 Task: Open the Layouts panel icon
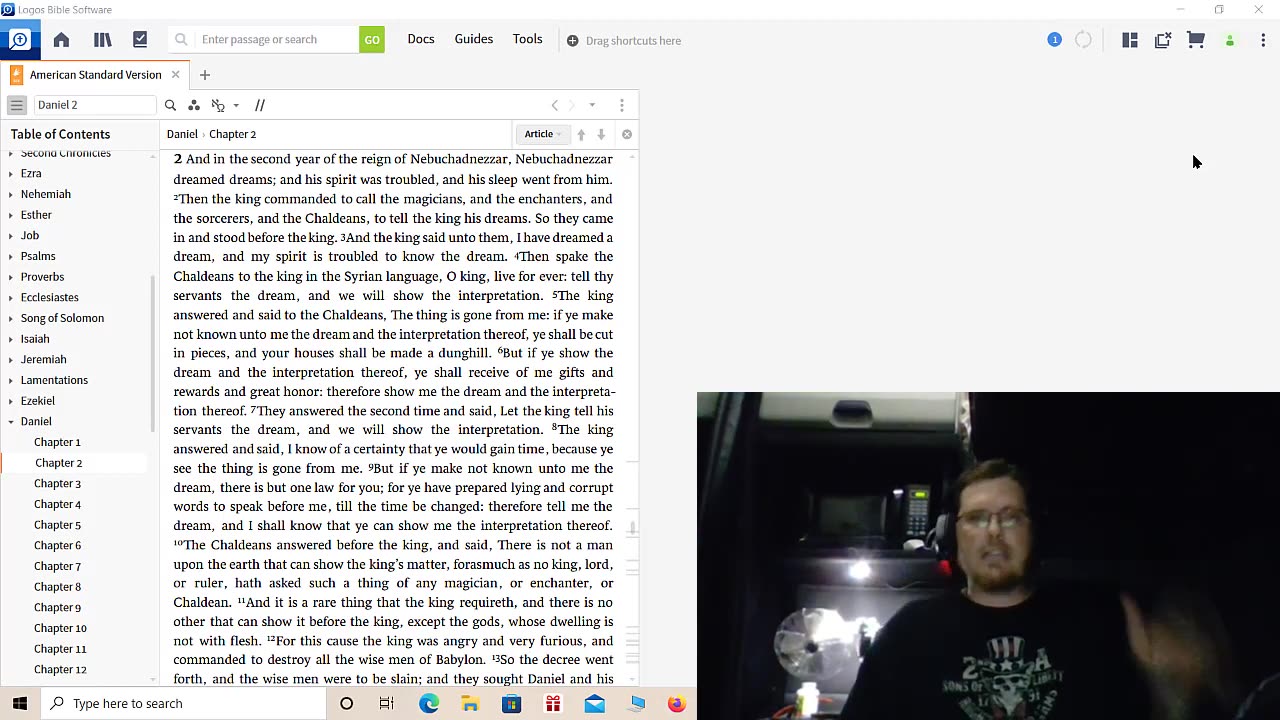coord(1130,40)
